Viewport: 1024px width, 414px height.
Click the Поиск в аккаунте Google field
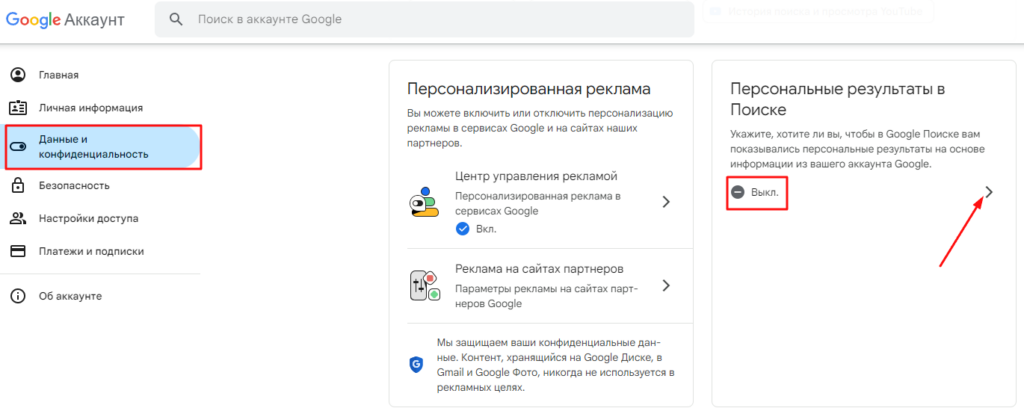point(424,20)
